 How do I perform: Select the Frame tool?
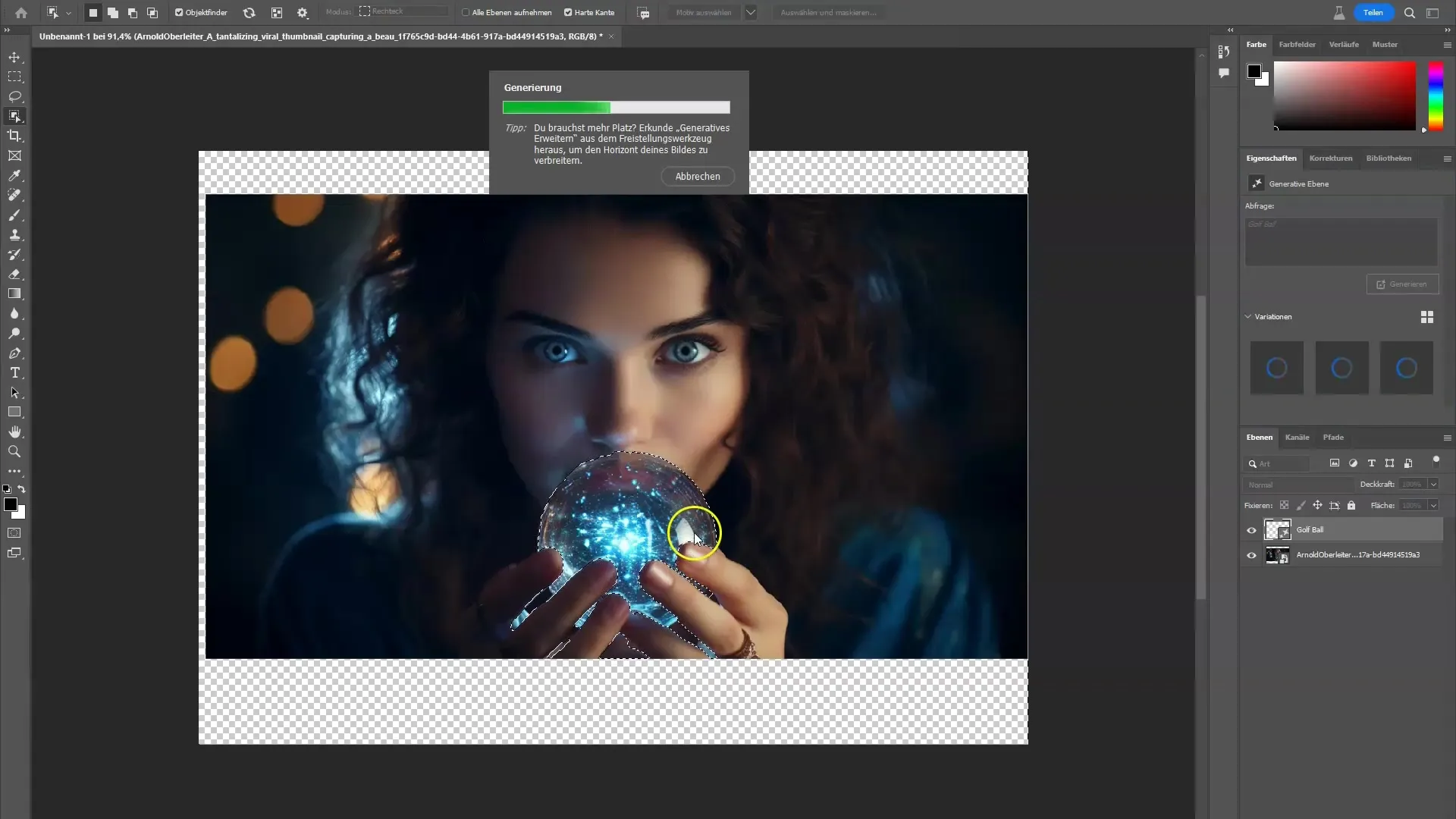(14, 155)
